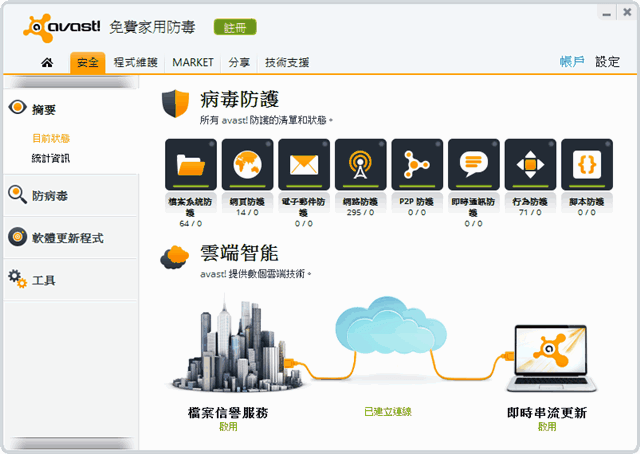Image resolution: width=640 pixels, height=454 pixels.
Task: Click the avast! logo
Action: (61, 27)
